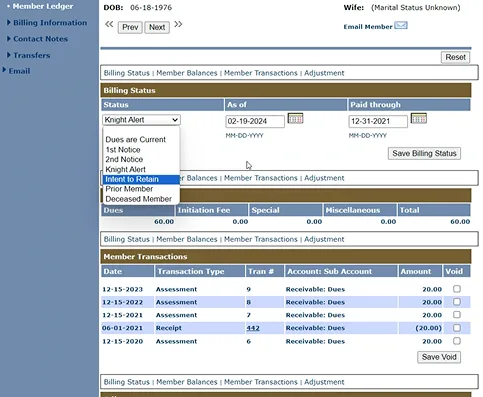The image size is (483, 397).
Task: Click Adjustment link below Save Billing Status
Action: pyautogui.click(x=324, y=178)
